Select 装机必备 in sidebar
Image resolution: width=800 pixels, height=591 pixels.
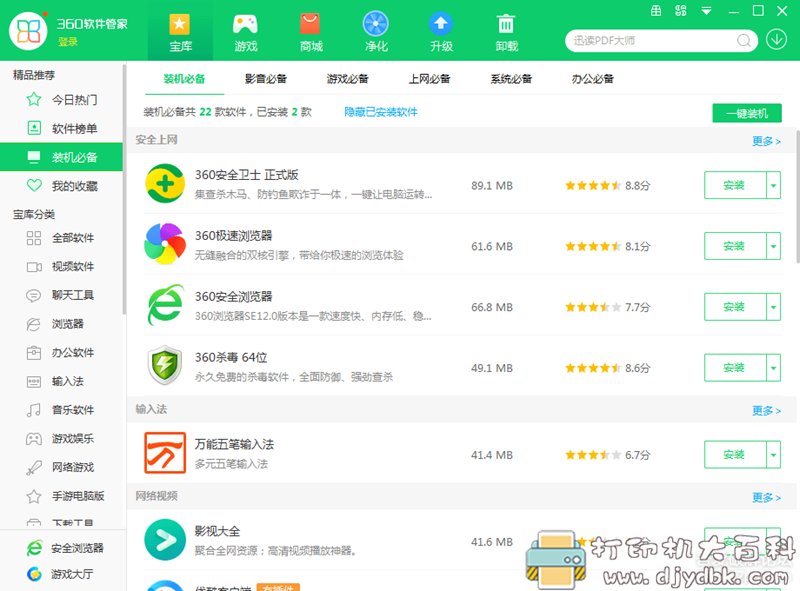point(61,157)
